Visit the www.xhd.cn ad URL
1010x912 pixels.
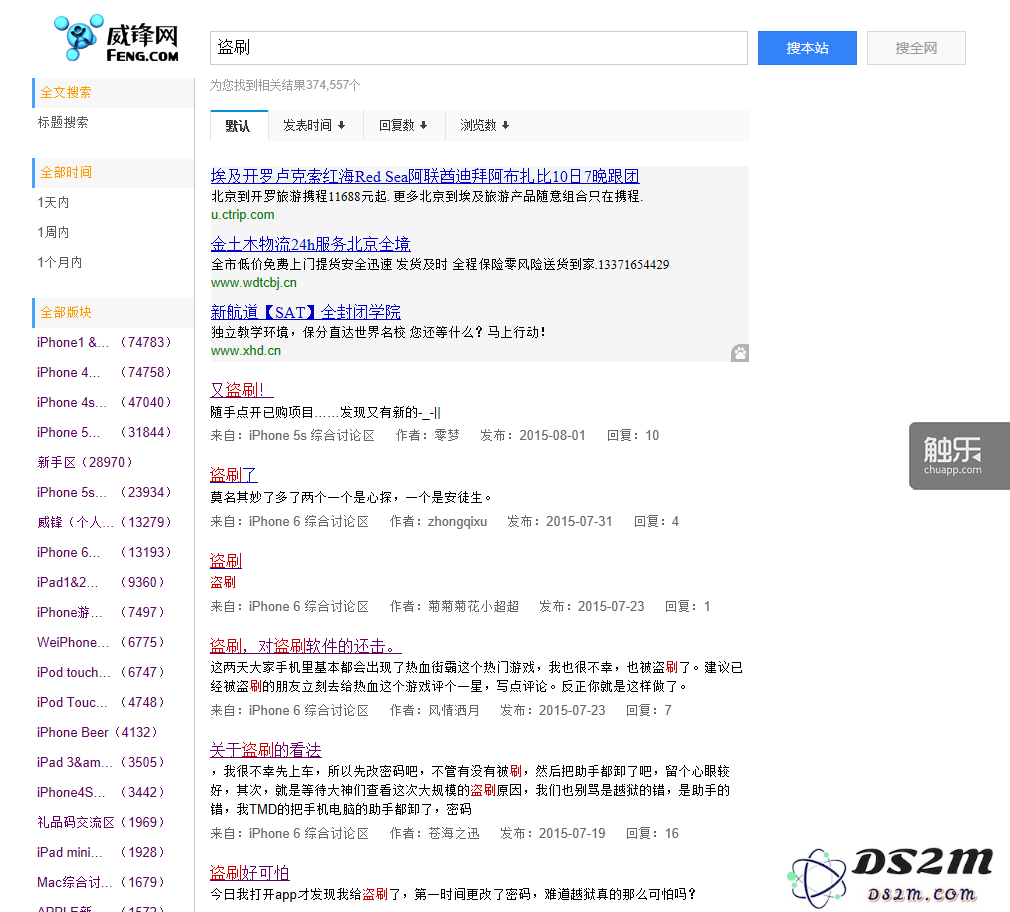pos(246,351)
